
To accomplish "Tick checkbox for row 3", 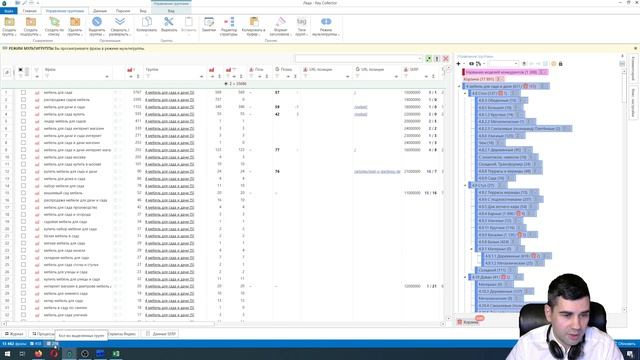I will (23, 107).
